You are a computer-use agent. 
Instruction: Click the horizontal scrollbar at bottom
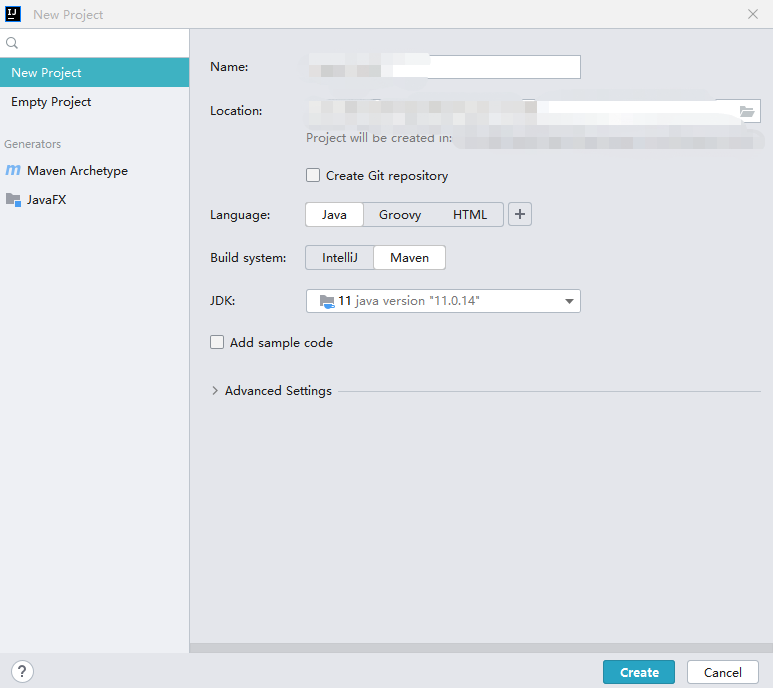[x=481, y=648]
